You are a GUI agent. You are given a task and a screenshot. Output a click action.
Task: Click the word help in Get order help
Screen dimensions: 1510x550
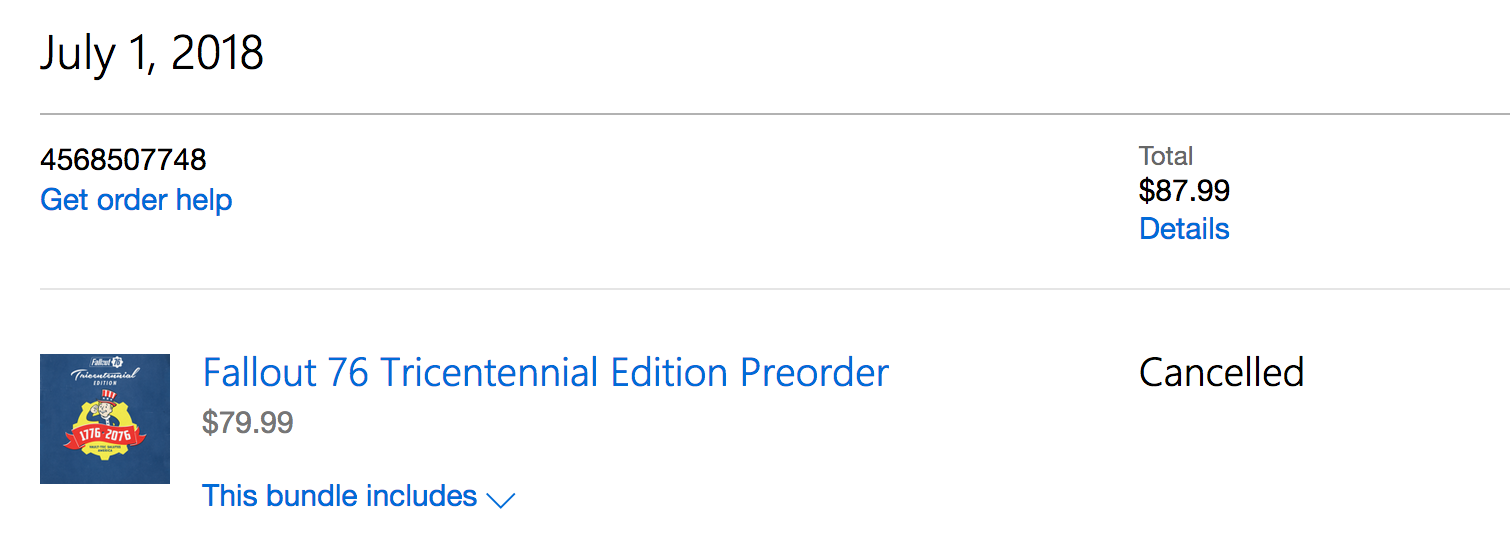pos(204,200)
